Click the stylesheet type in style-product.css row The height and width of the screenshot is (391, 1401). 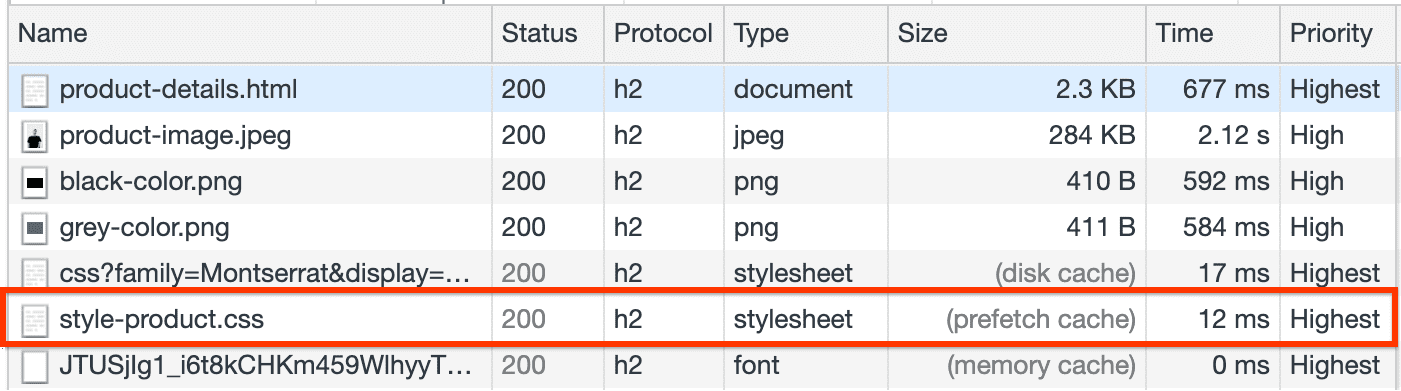793,320
